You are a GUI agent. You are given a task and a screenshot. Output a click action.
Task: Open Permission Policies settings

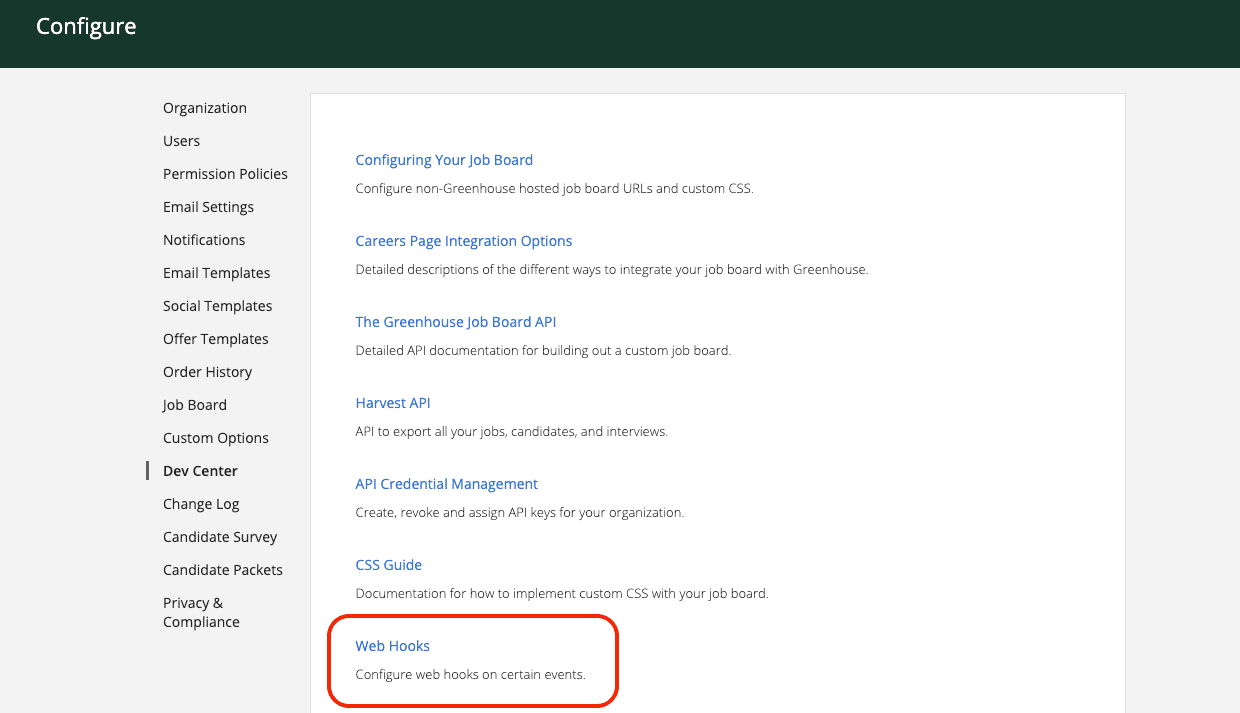tap(225, 174)
